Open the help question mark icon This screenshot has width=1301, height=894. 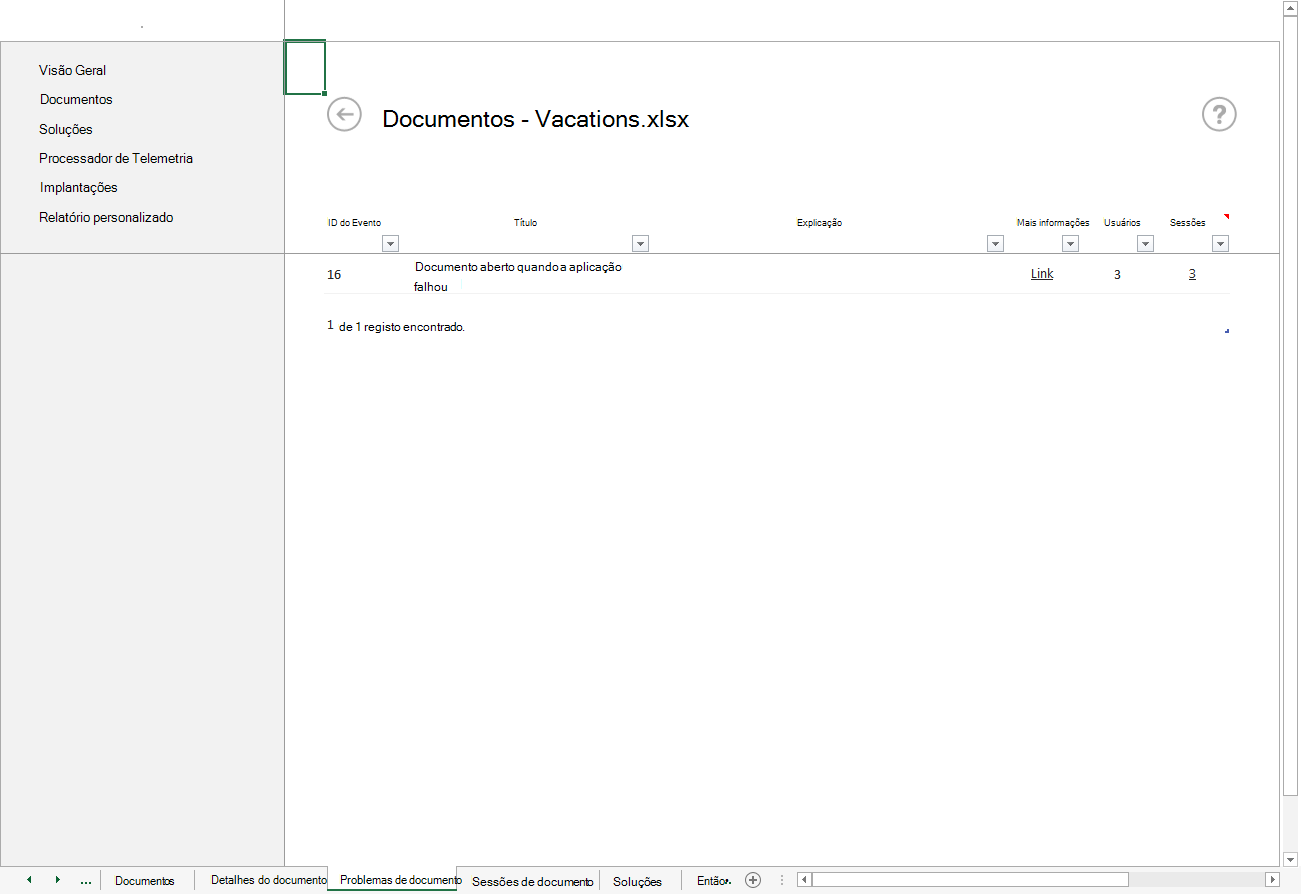(x=1219, y=114)
